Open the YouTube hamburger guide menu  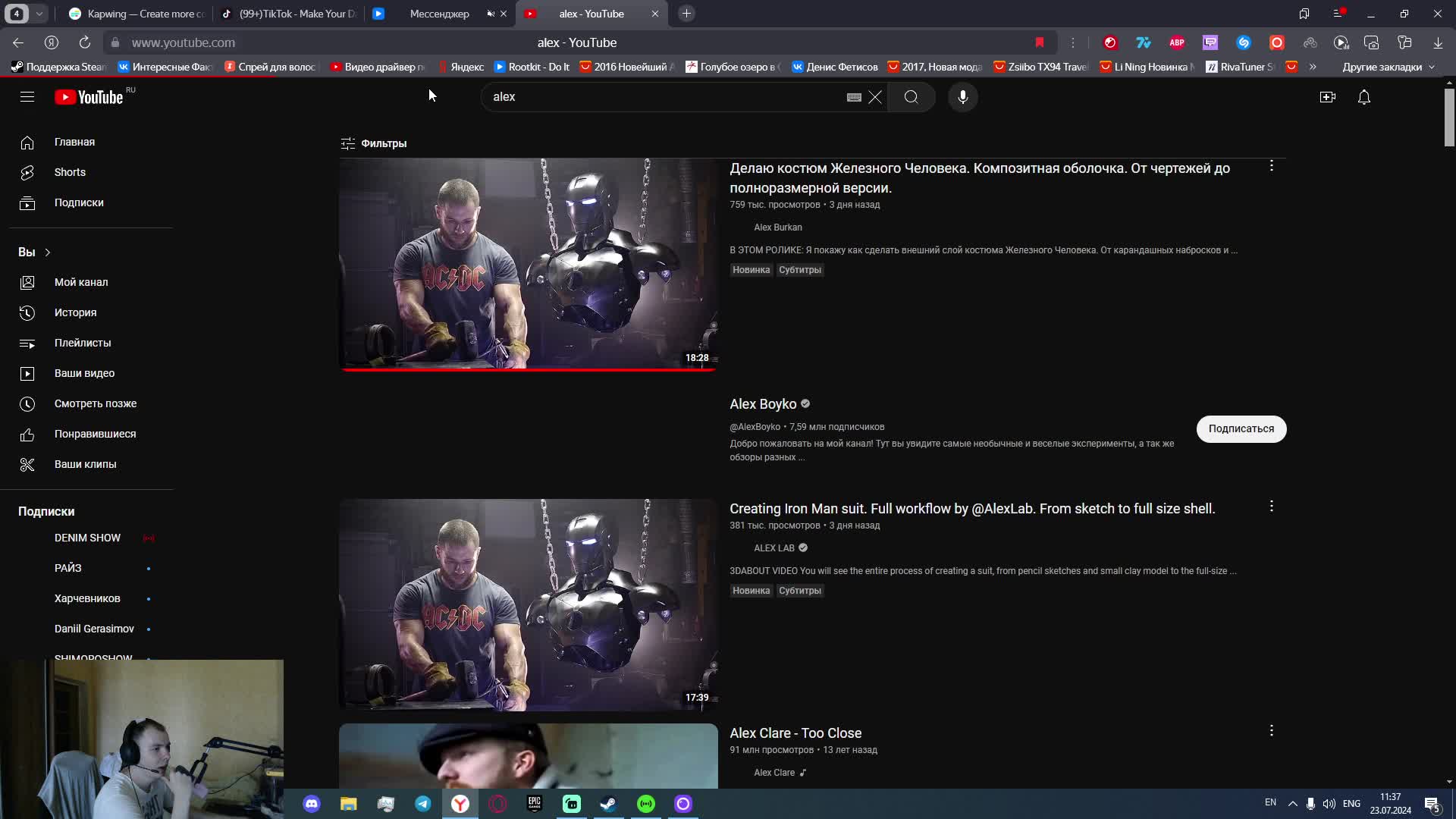(x=27, y=97)
